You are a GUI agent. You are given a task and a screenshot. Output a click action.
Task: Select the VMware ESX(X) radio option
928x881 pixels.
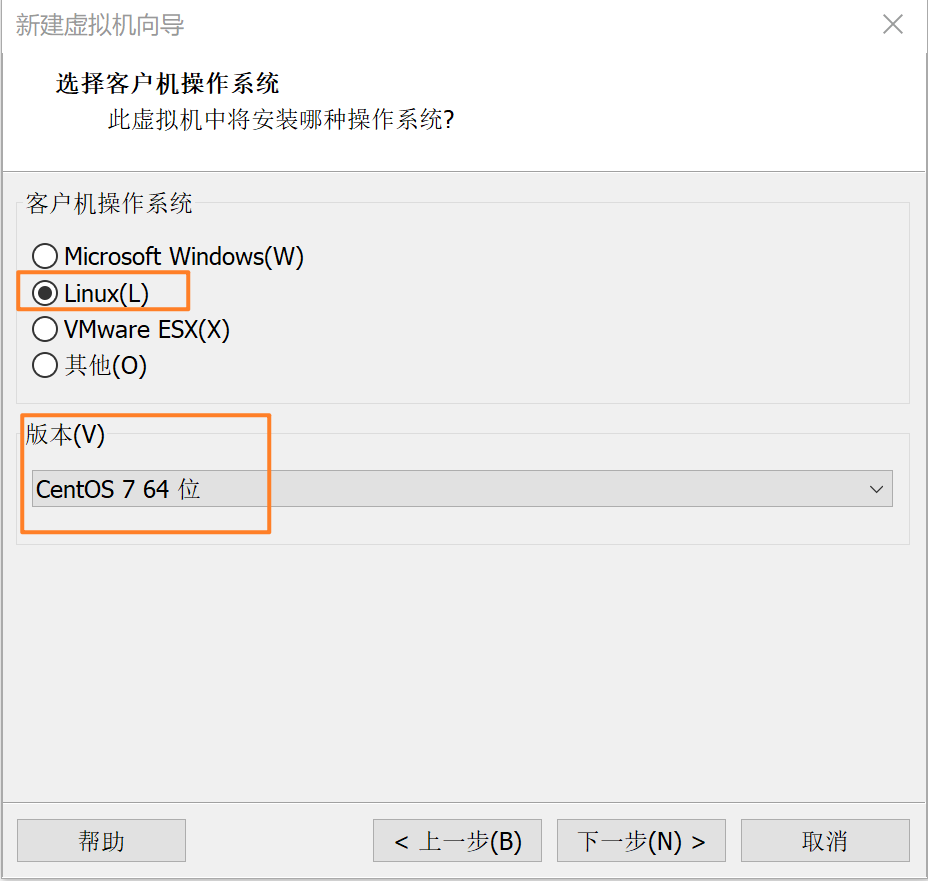(x=45, y=329)
